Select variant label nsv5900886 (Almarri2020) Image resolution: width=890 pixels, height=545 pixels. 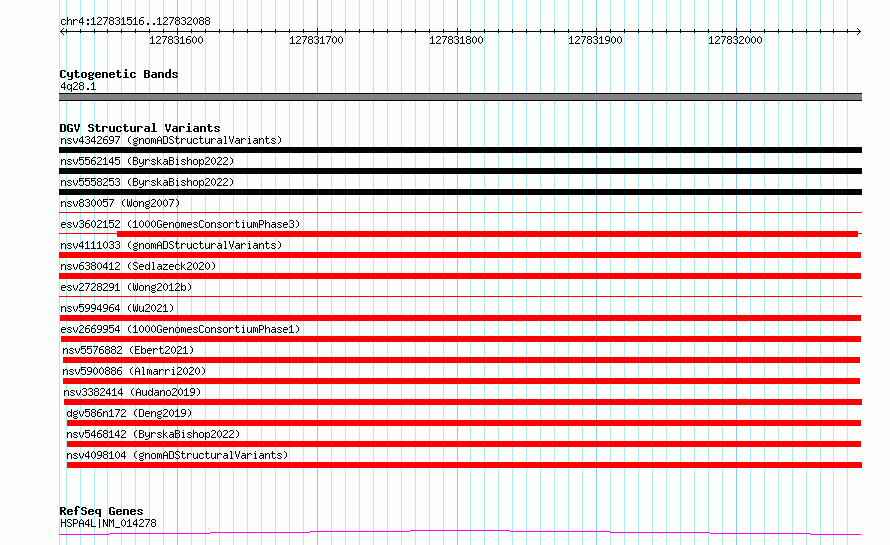click(134, 371)
